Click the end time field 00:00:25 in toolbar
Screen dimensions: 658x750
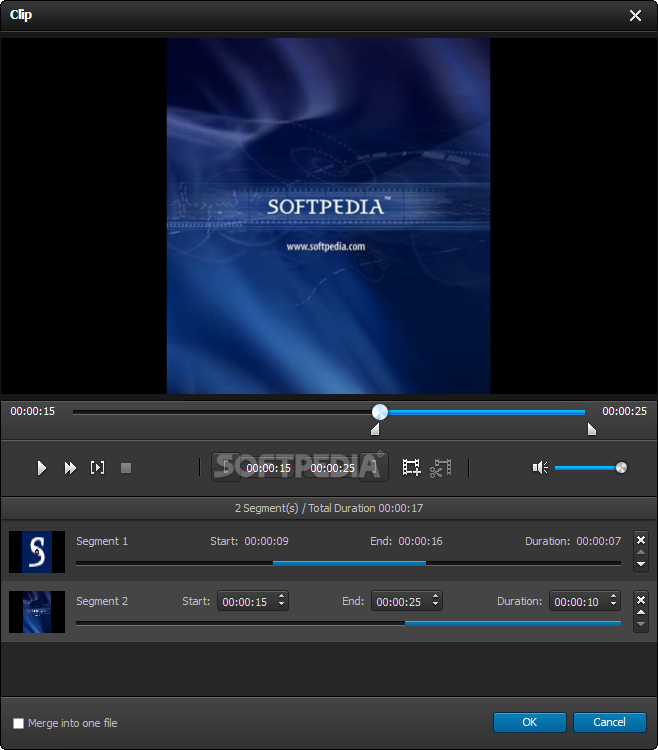(332, 468)
